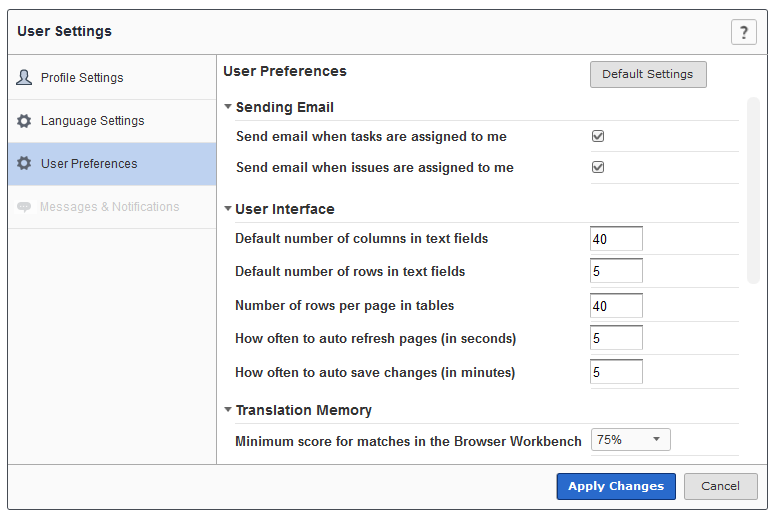This screenshot has width=777, height=518.
Task: Select the auto save changes minutes field
Action: [616, 372]
